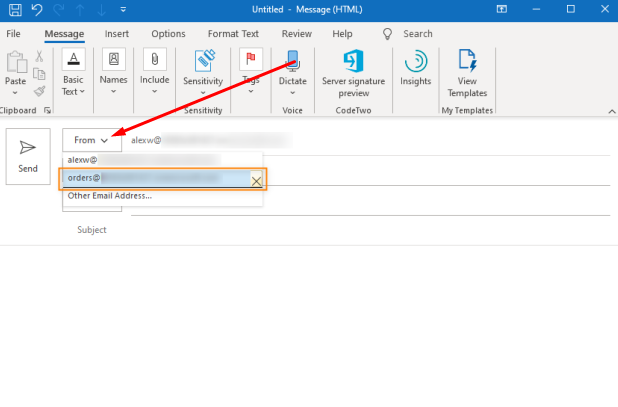Switch to the Options tab
Viewport: 618px width, 407px height.
pyautogui.click(x=168, y=34)
